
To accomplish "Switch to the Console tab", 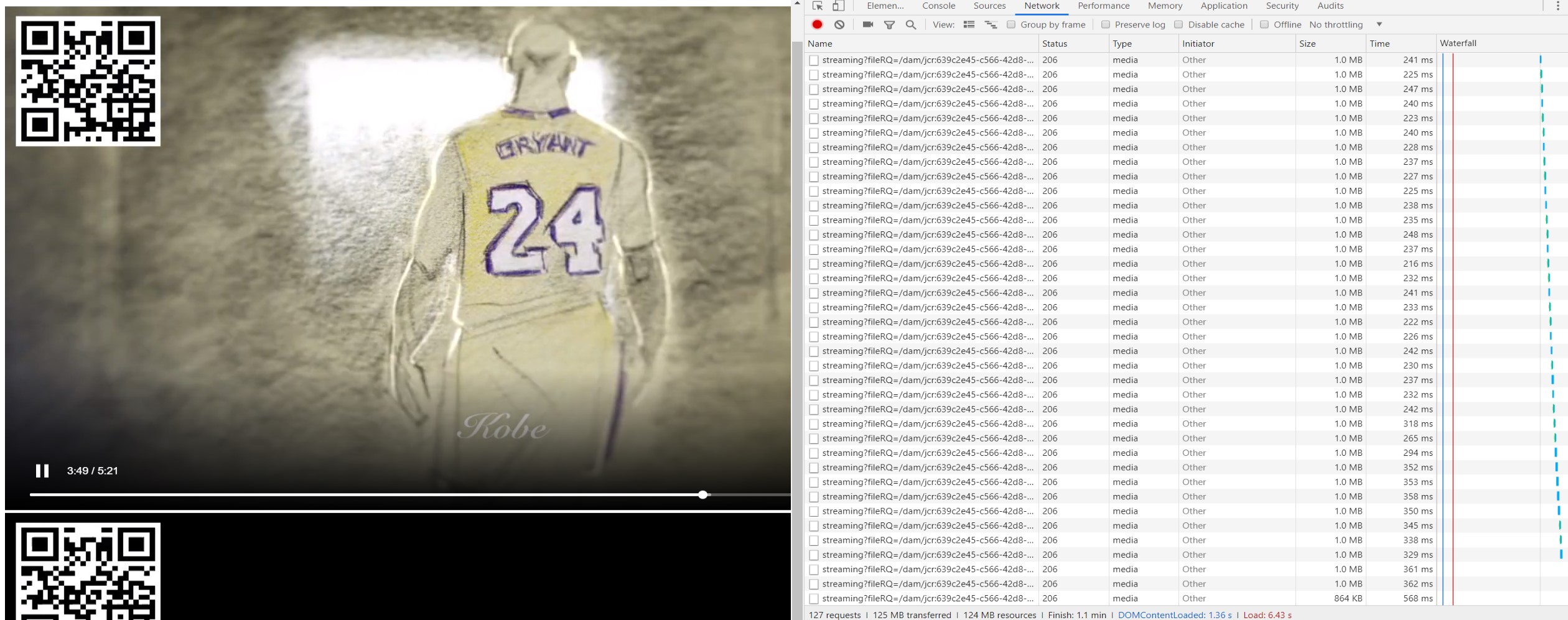I will pos(938,6).
